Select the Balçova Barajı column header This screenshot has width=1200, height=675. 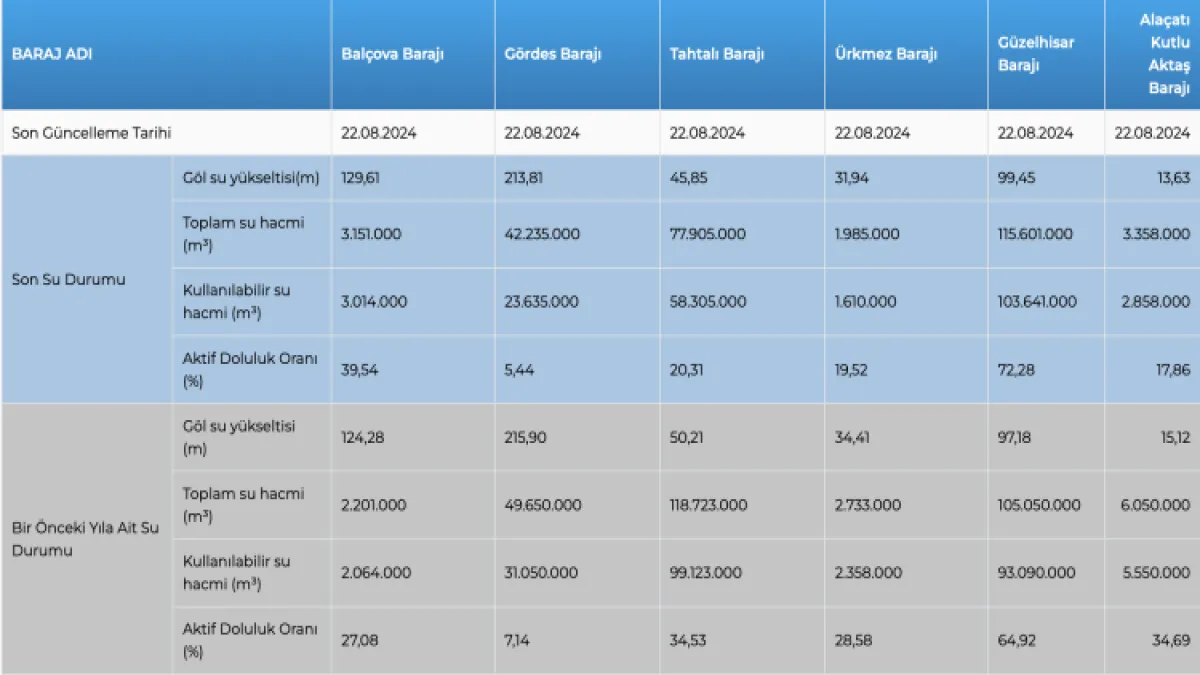[x=393, y=55]
